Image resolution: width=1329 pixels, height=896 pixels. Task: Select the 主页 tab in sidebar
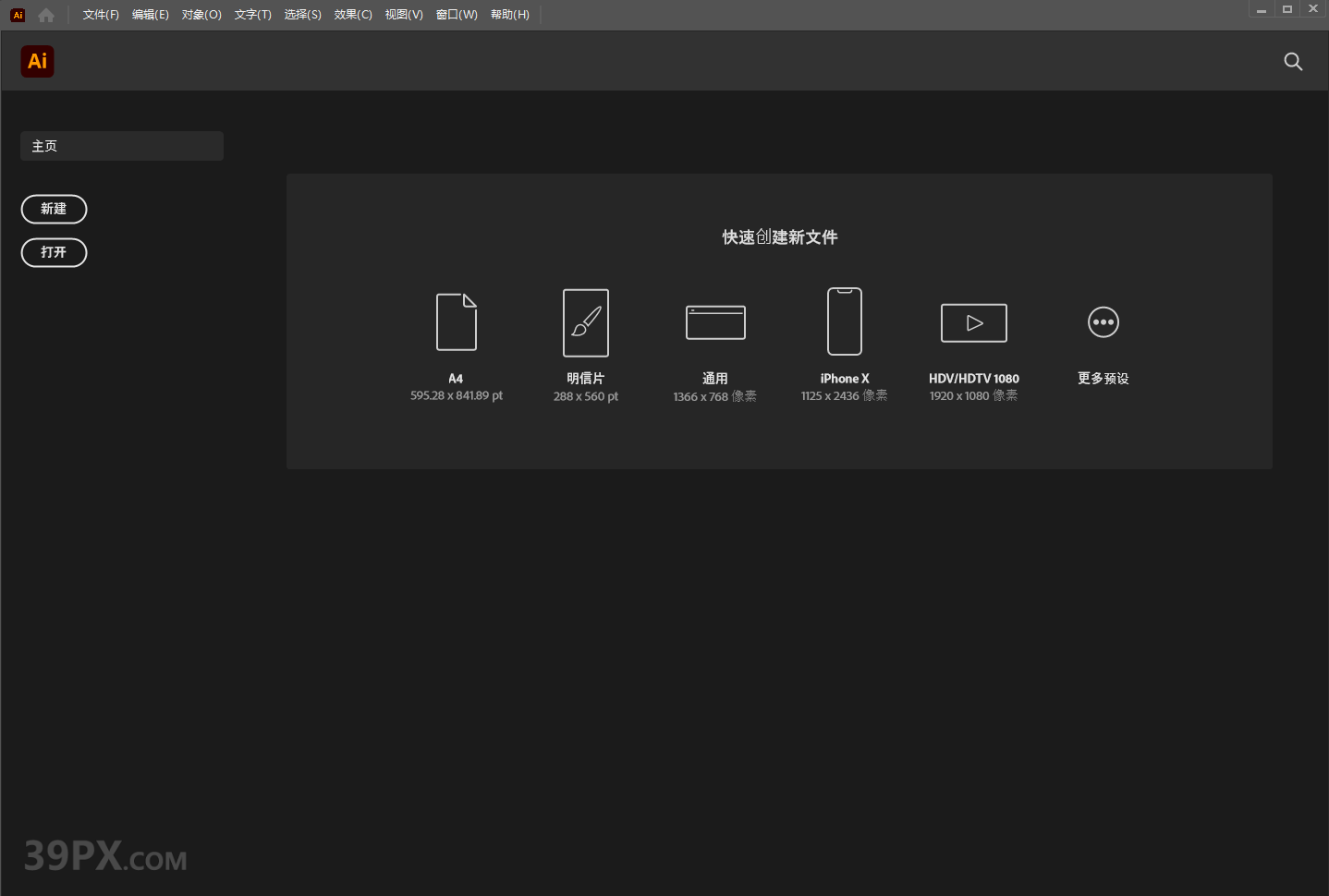click(122, 146)
